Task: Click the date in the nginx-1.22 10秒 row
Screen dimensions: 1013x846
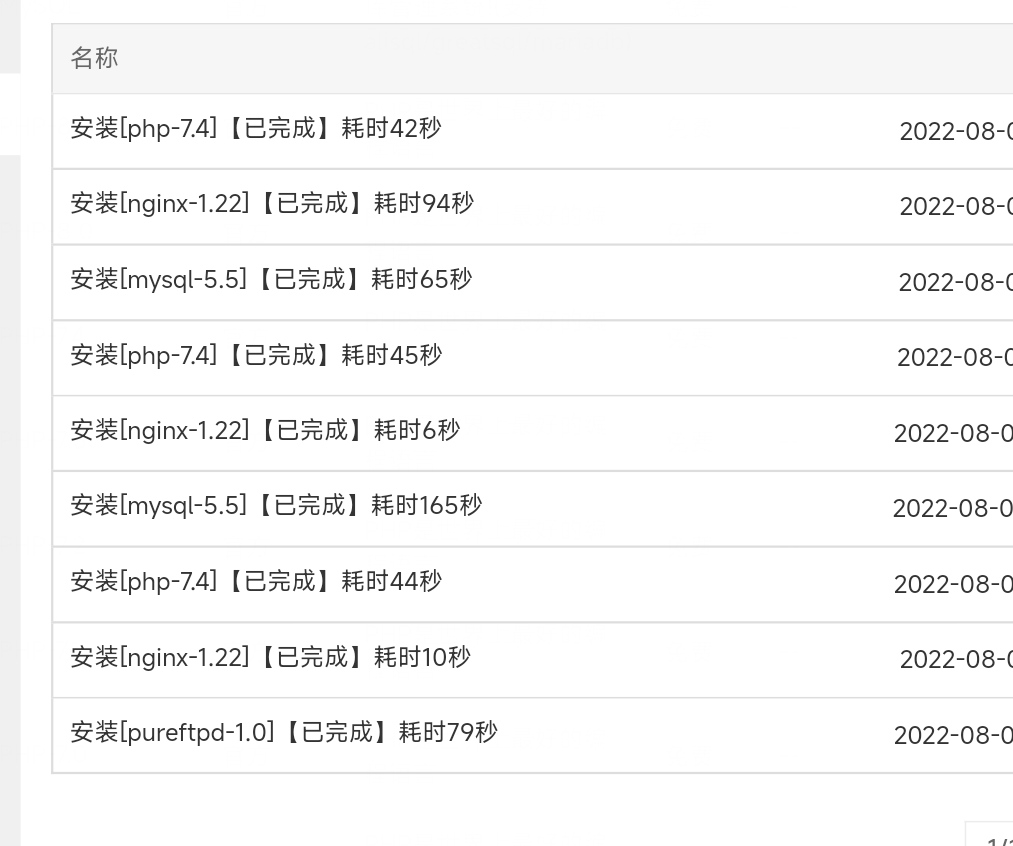Action: pyautogui.click(x=956, y=659)
